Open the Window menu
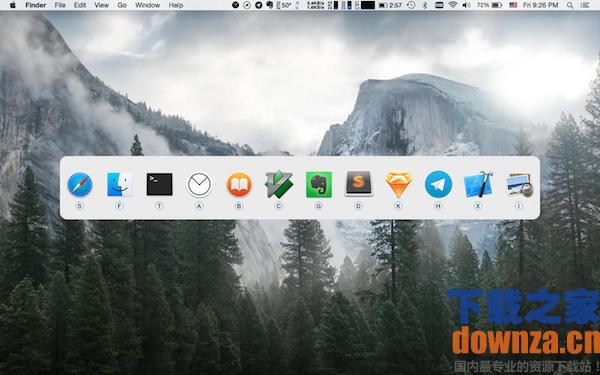This screenshot has height=375, width=600. pos(148,5)
